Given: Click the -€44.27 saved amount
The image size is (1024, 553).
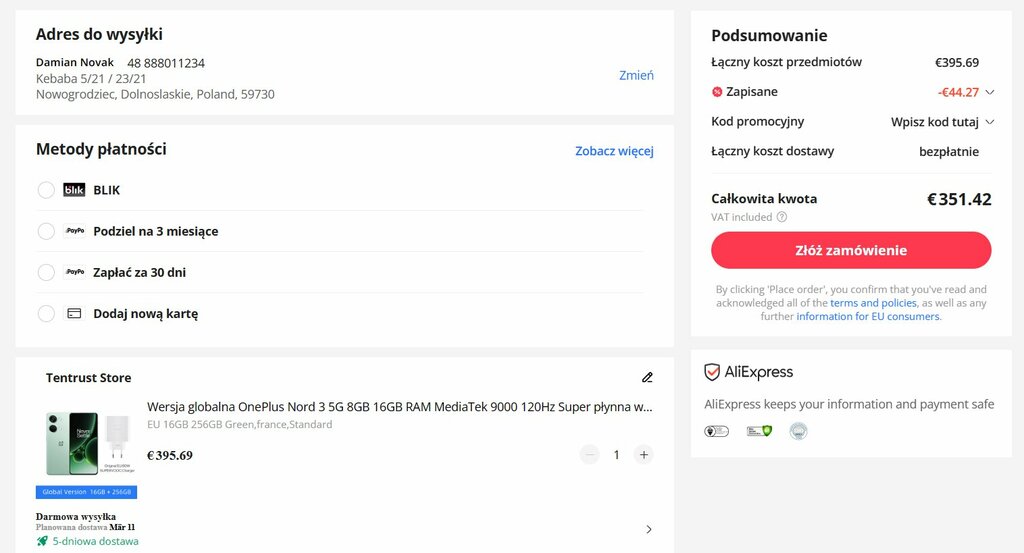Looking at the screenshot, I should 958,92.
